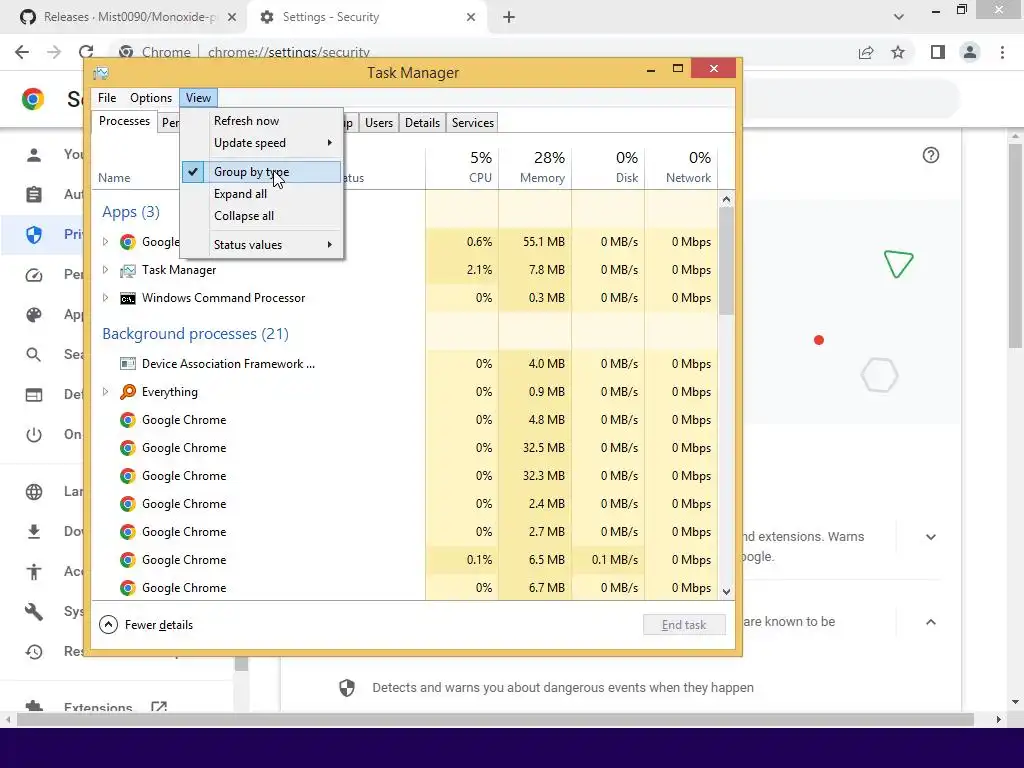The width and height of the screenshot is (1024, 768).
Task: Click the Apps (3) group header
Action: [131, 212]
